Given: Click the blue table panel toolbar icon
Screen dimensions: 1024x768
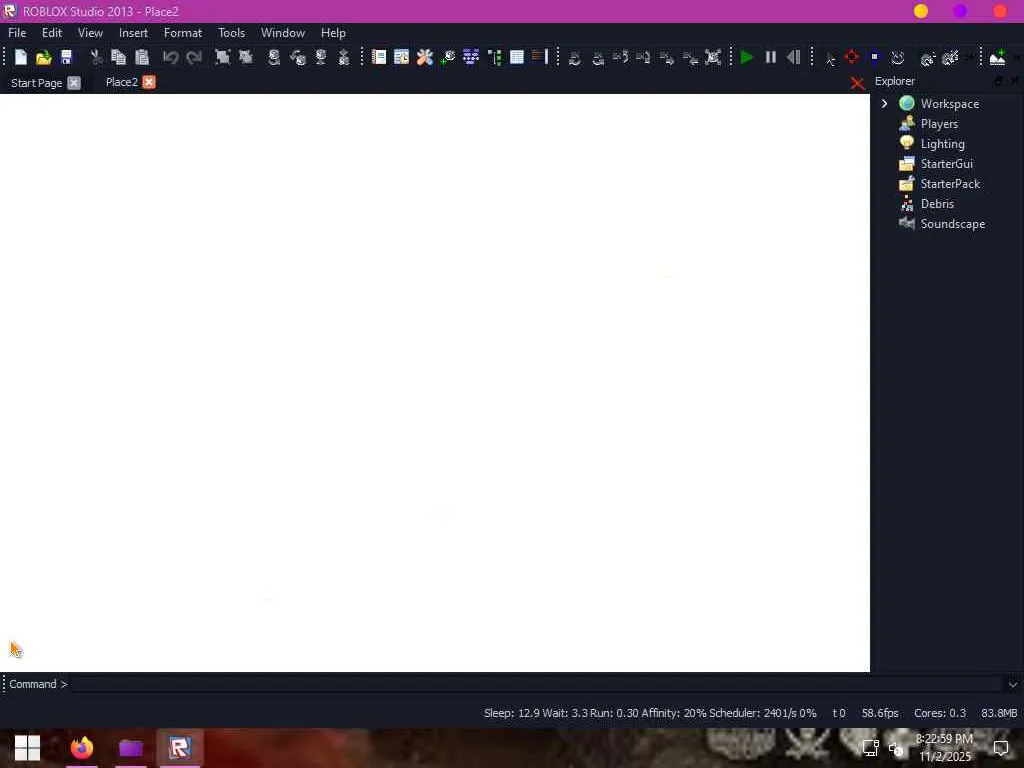Looking at the screenshot, I should click(x=517, y=57).
